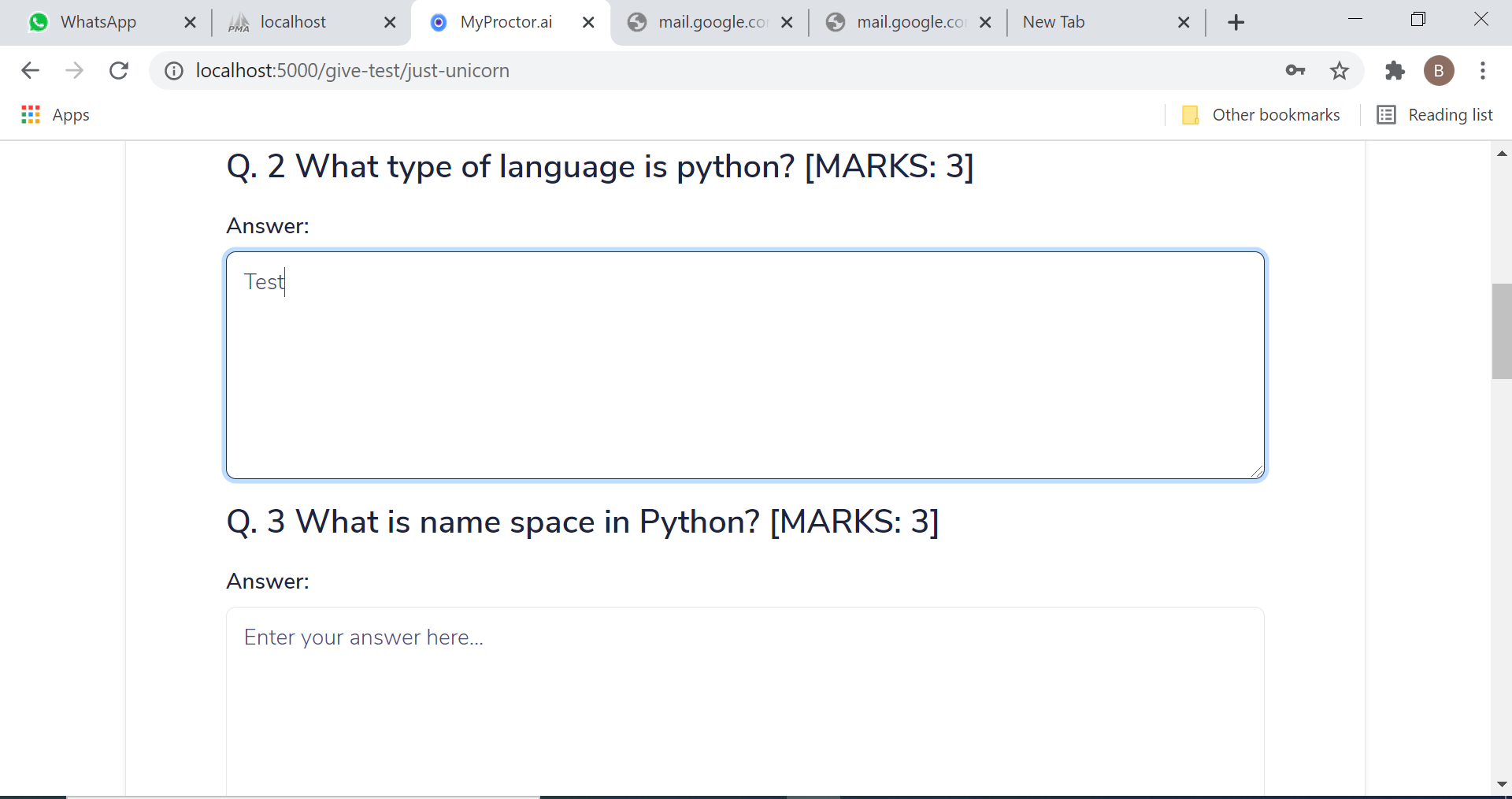Open Chrome three-dot menu

click(x=1483, y=71)
